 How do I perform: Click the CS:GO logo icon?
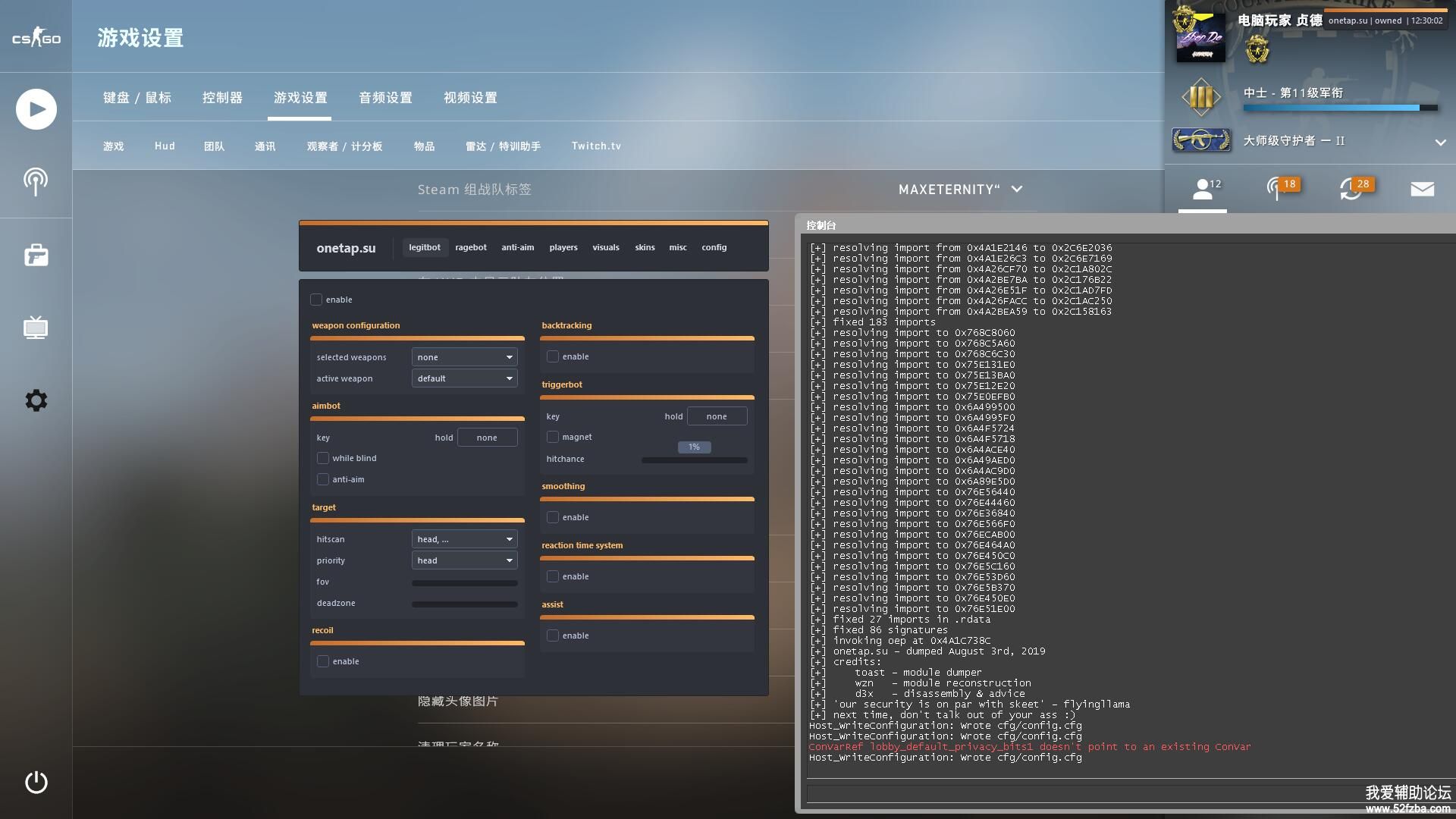coord(36,36)
